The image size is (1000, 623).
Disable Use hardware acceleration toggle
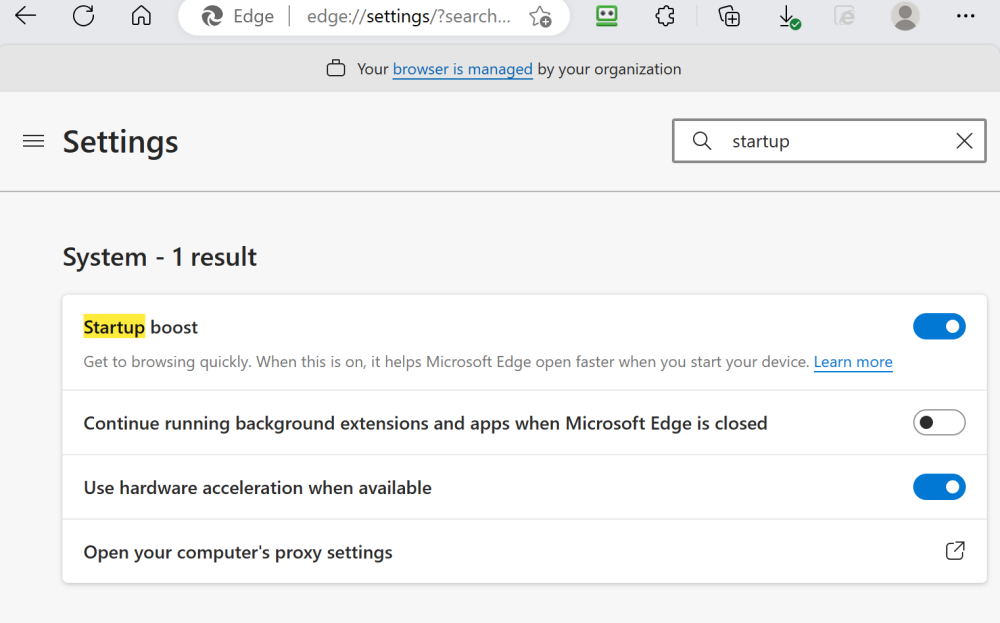point(939,487)
